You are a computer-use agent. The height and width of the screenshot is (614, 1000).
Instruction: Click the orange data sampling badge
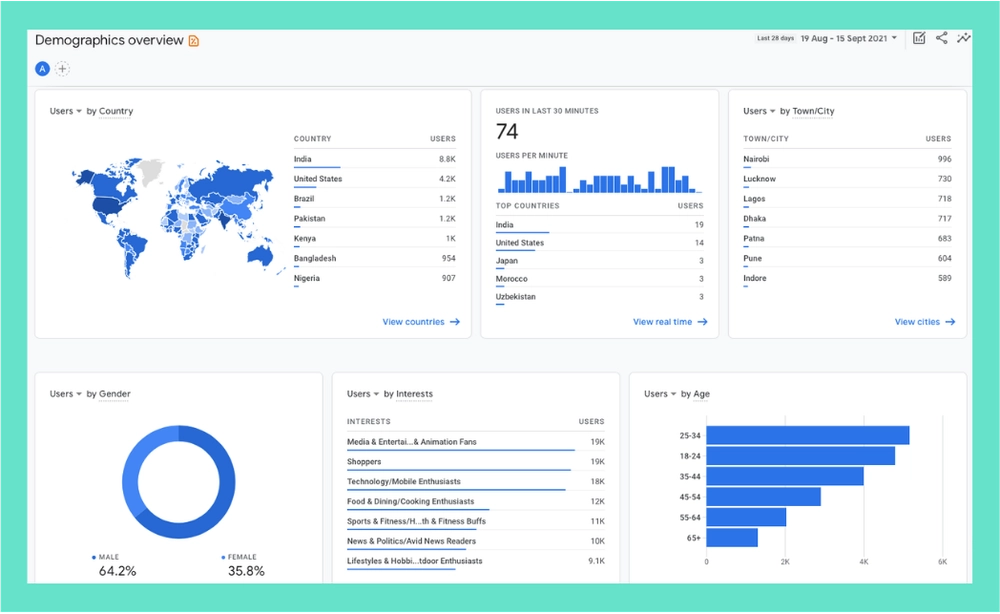coord(196,40)
